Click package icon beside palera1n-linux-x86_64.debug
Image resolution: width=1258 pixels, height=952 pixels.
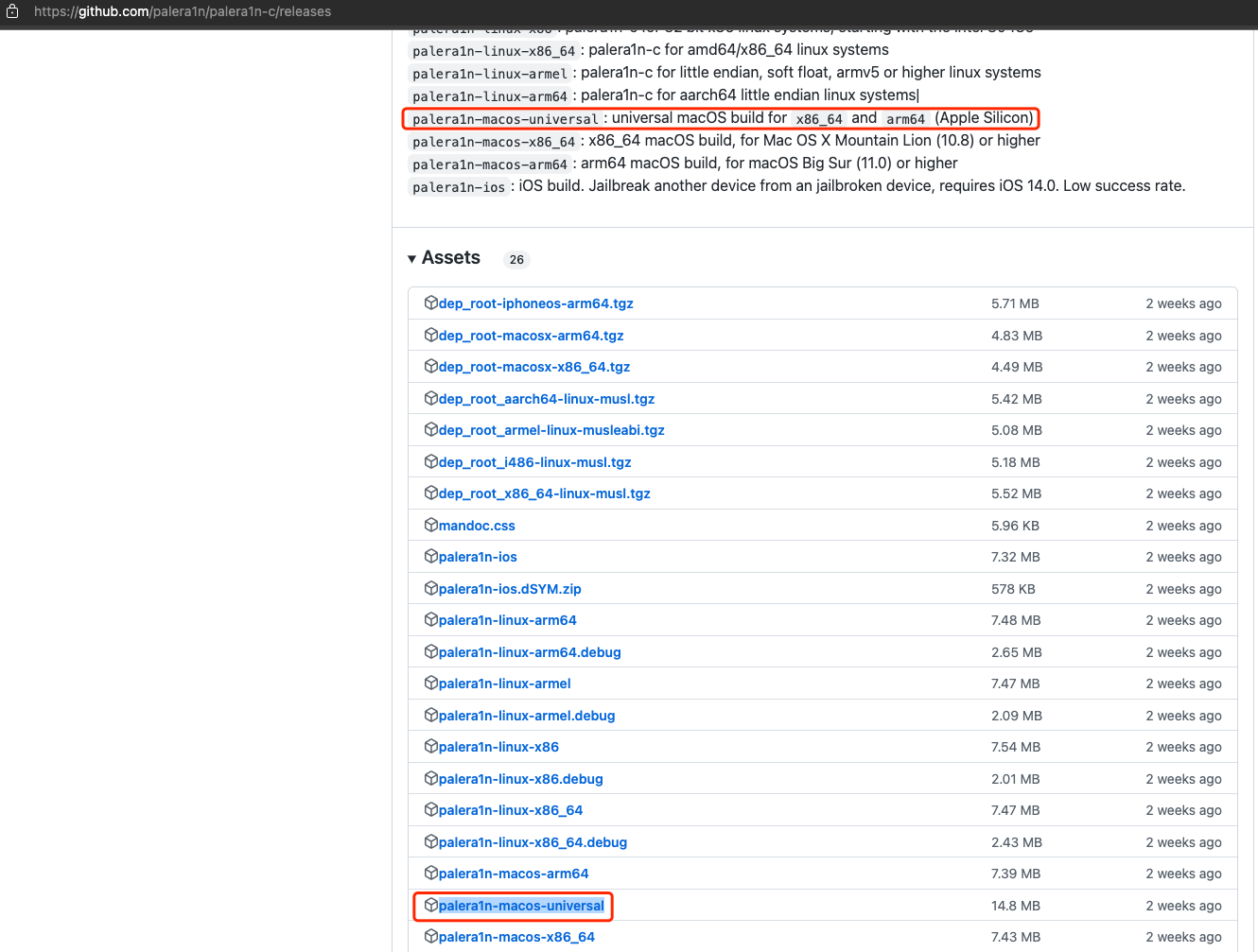[x=431, y=841]
